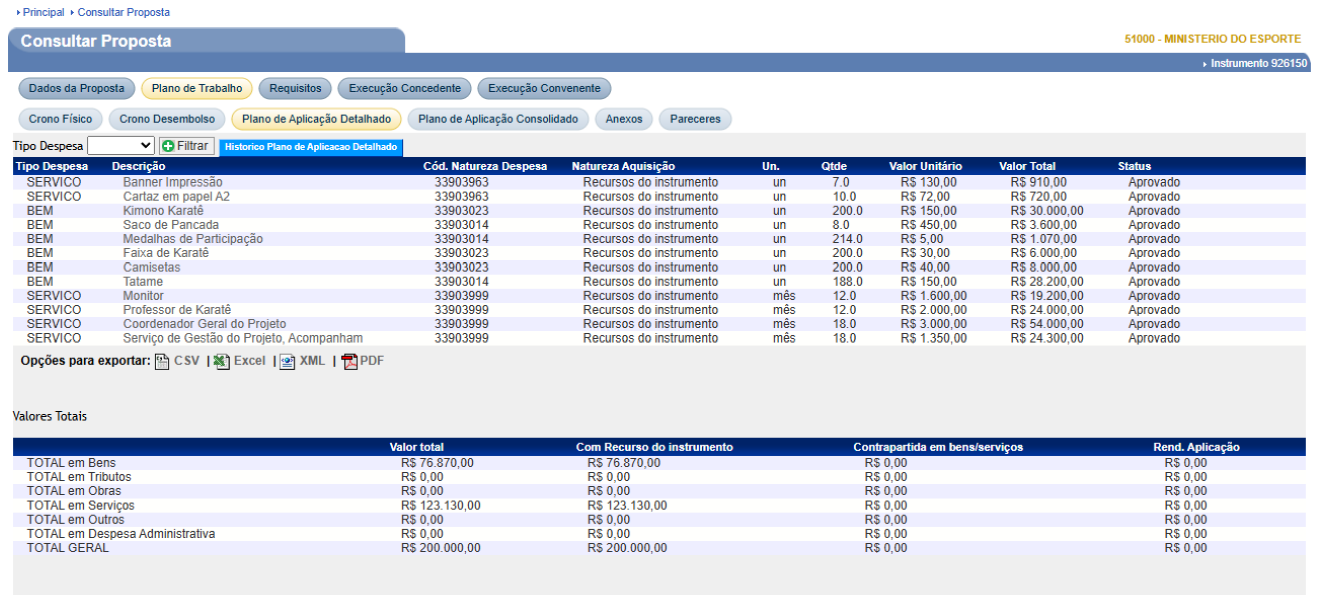The width and height of the screenshot is (1317, 595).
Task: Click the Kimono Karatê row description
Action: tap(163, 211)
